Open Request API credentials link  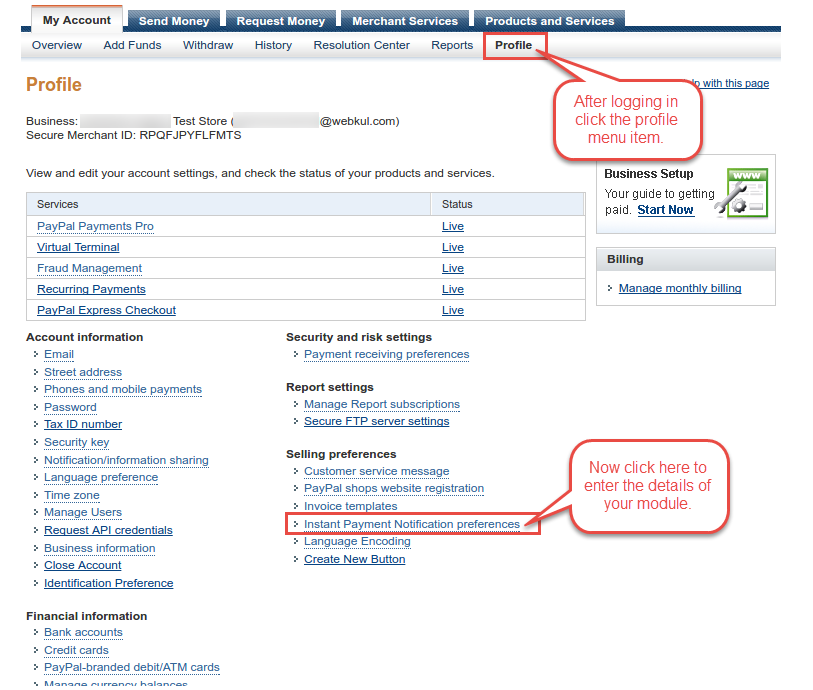pos(108,530)
